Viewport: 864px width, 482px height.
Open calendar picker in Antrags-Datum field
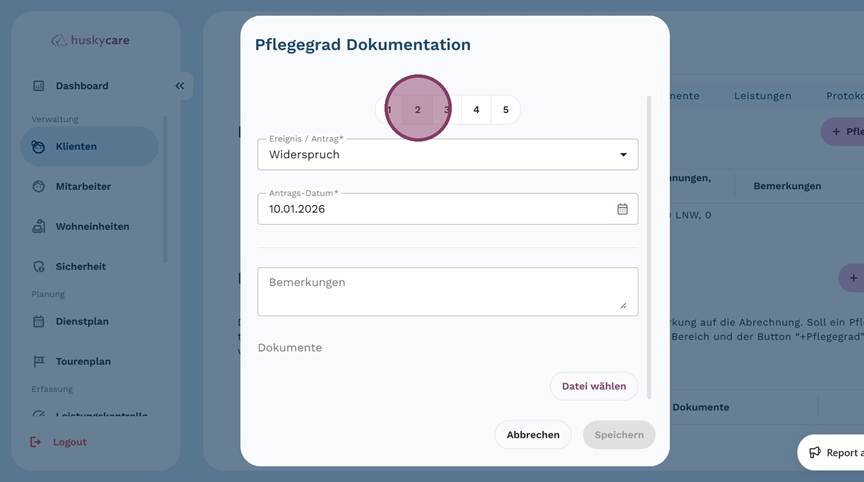[x=622, y=209]
